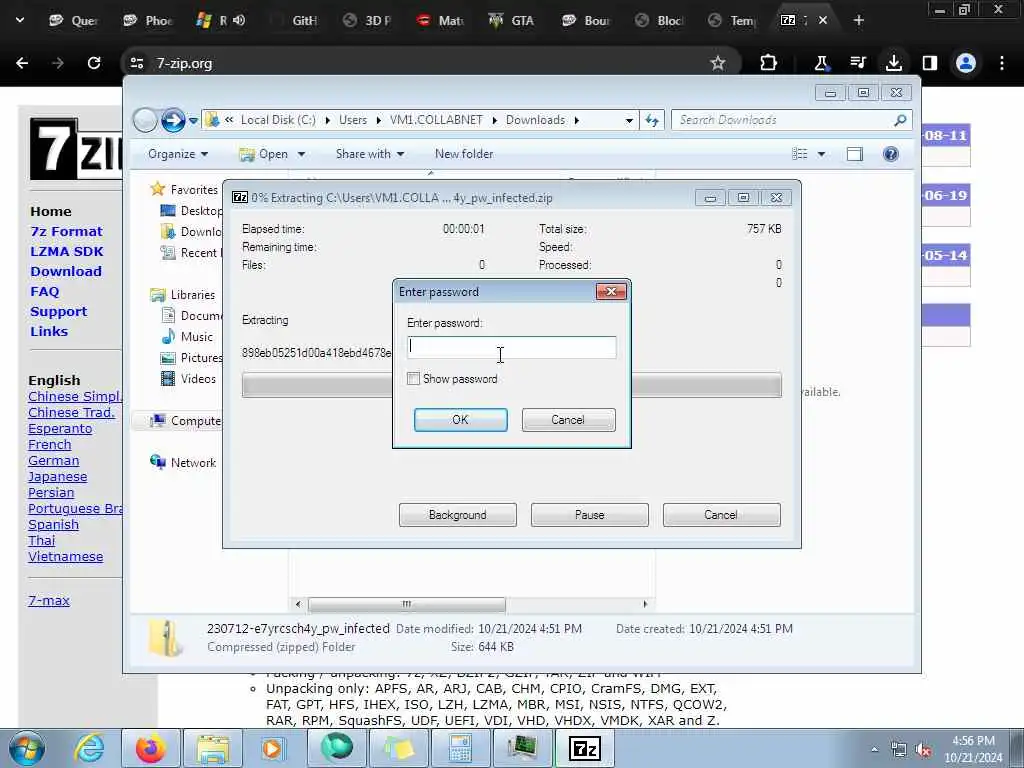This screenshot has height=768, width=1024.
Task: Click New folder in Explorer toolbar
Action: tap(464, 154)
